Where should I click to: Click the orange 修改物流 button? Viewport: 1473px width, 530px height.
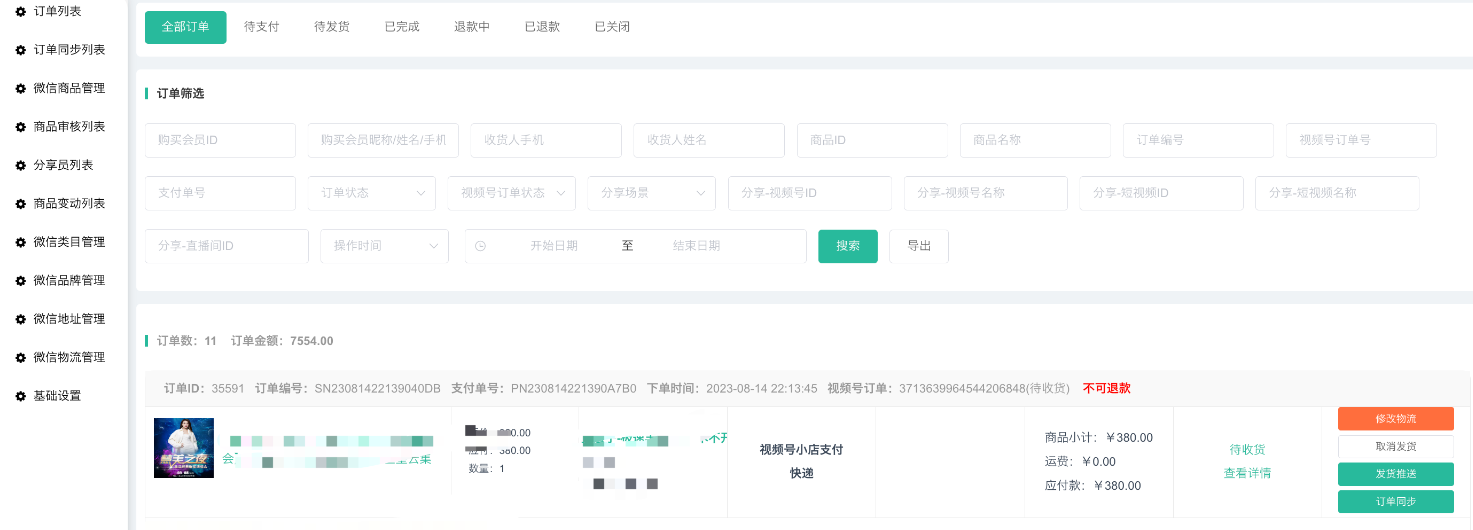point(1395,418)
